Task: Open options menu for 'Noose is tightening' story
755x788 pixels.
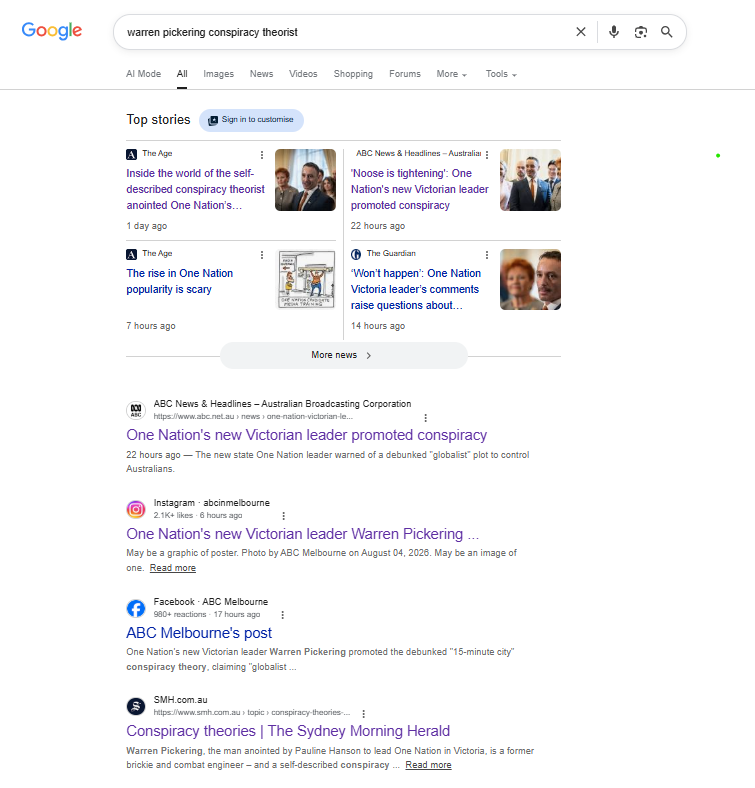Action: coord(487,155)
